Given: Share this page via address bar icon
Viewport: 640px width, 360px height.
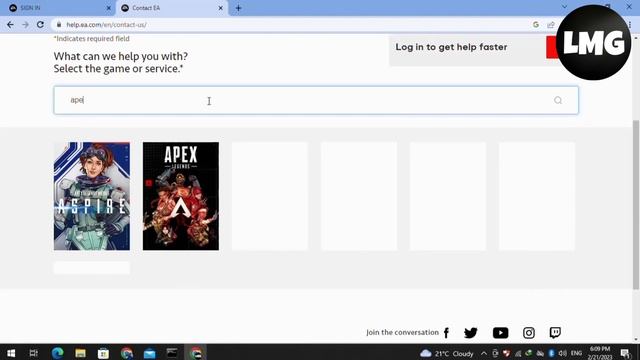Looking at the screenshot, I should (551, 25).
